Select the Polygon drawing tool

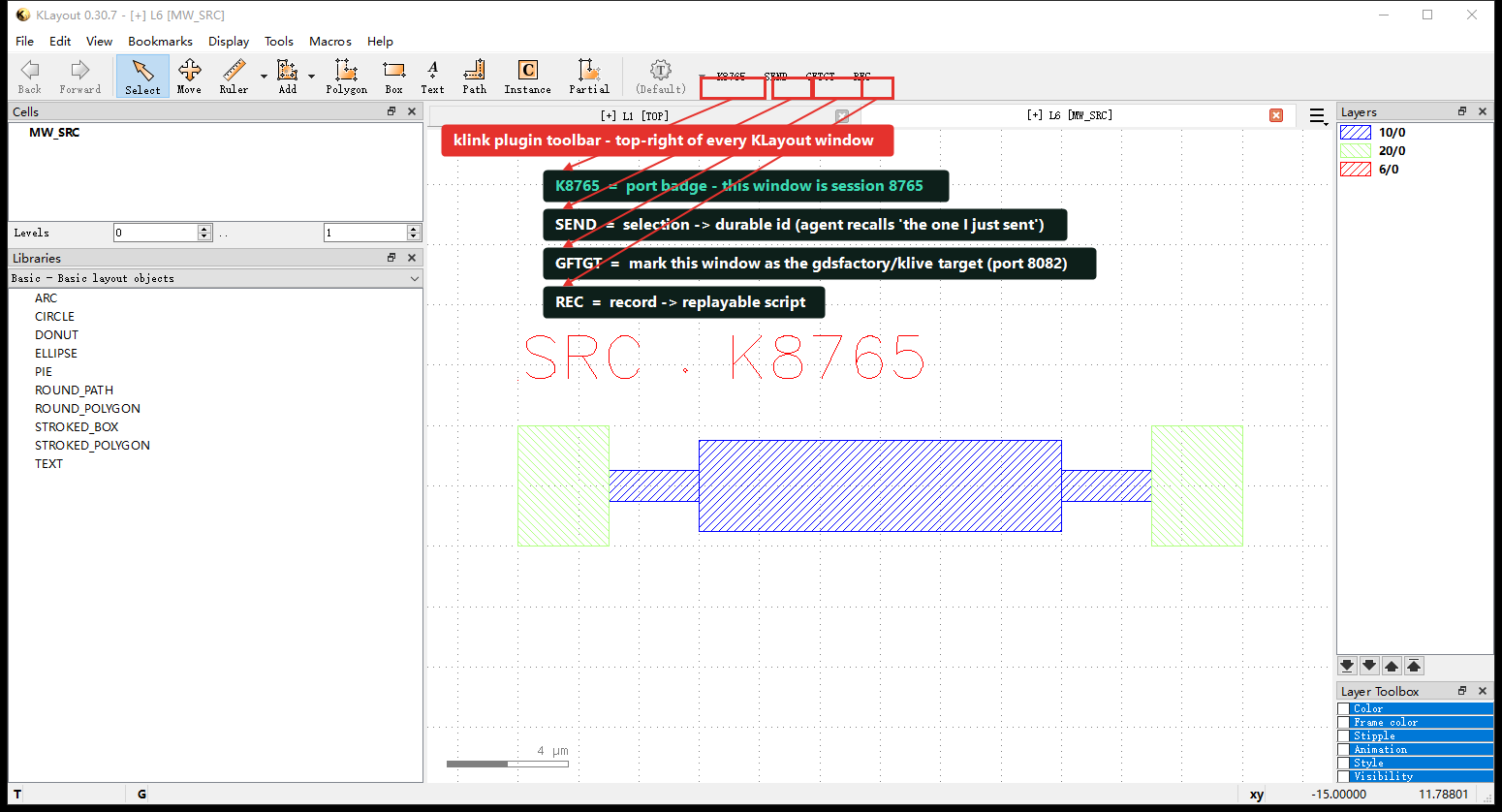pos(346,77)
